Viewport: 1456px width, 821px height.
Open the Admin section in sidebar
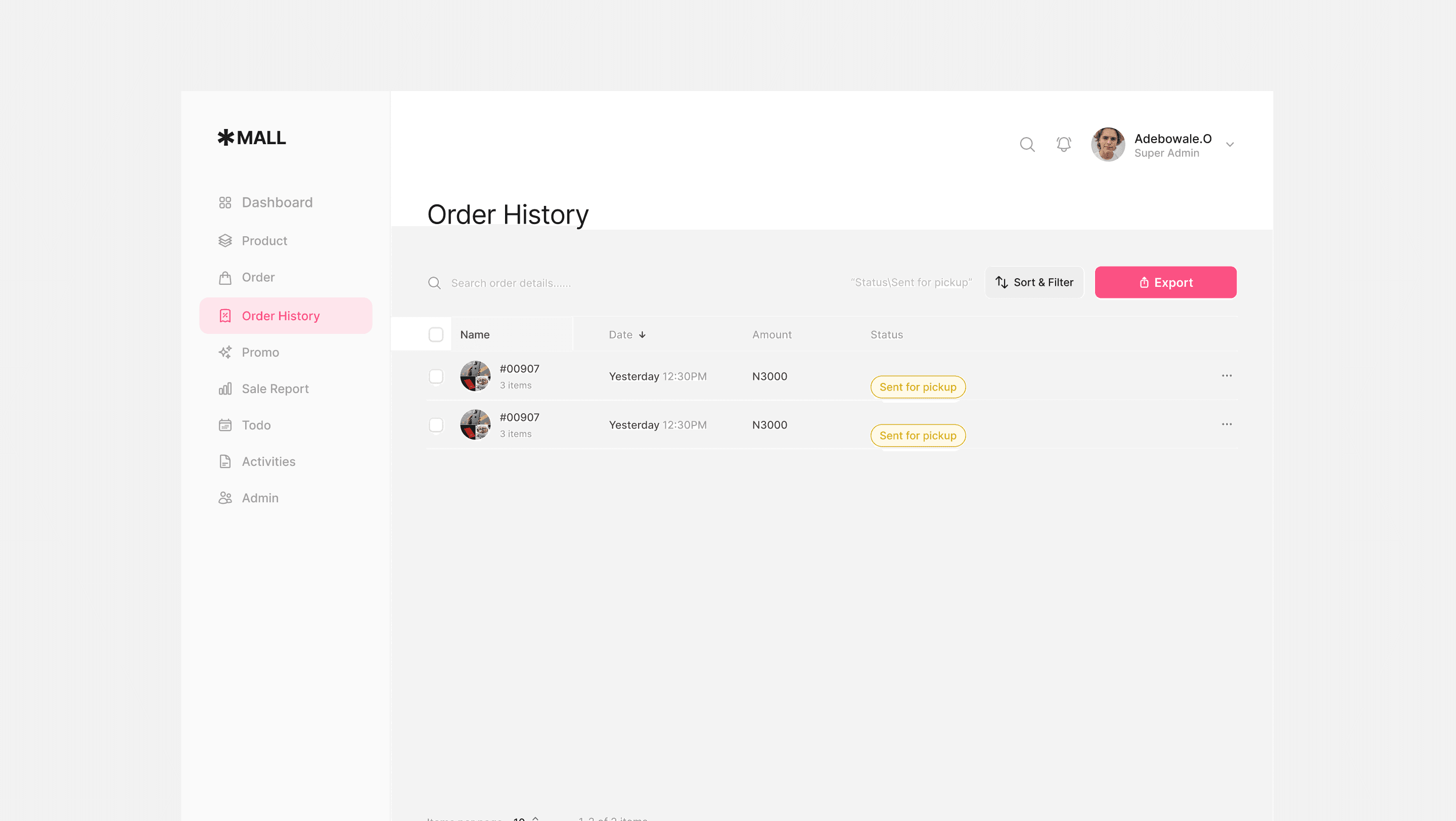259,498
